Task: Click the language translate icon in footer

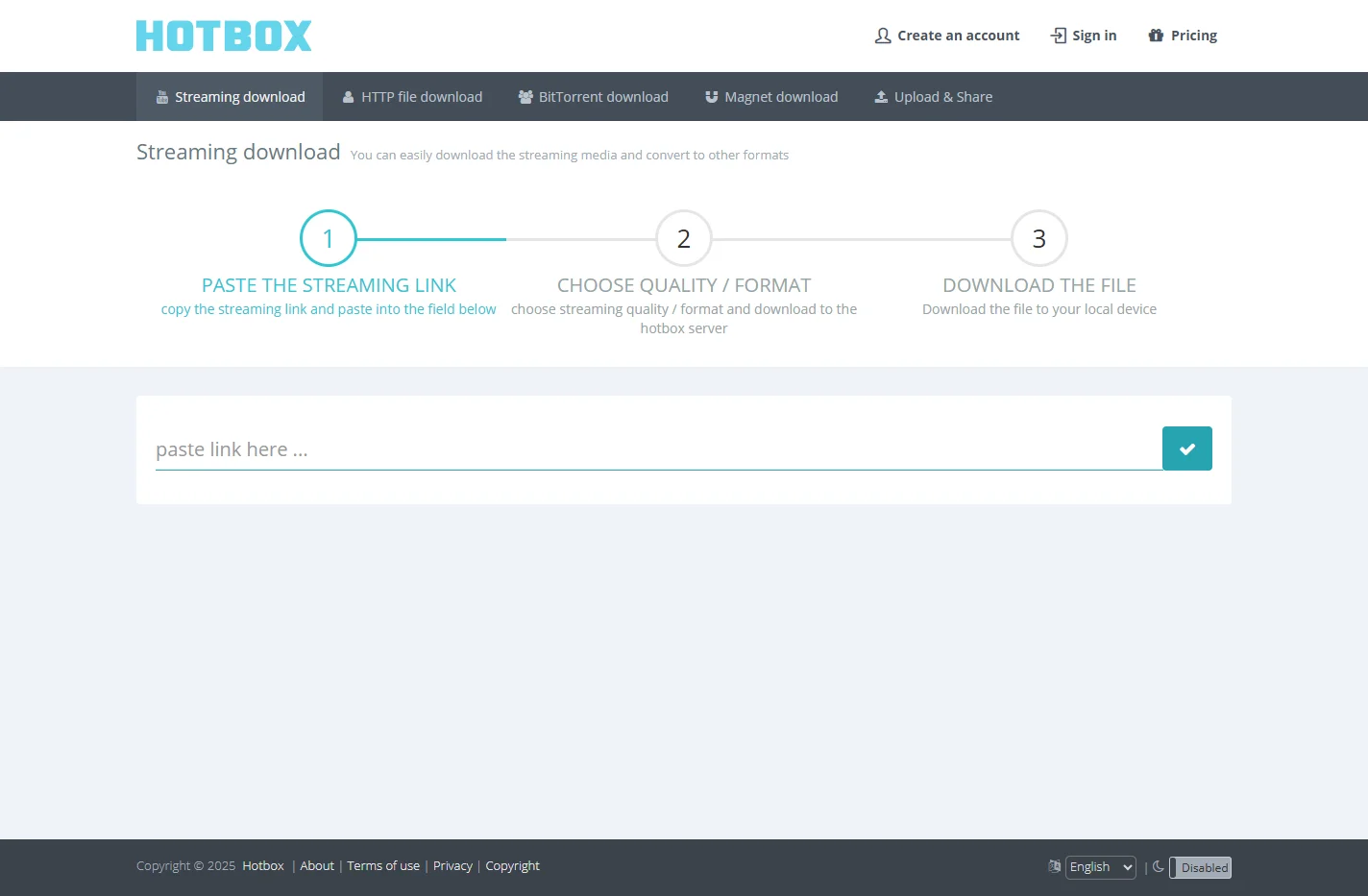Action: [1054, 866]
